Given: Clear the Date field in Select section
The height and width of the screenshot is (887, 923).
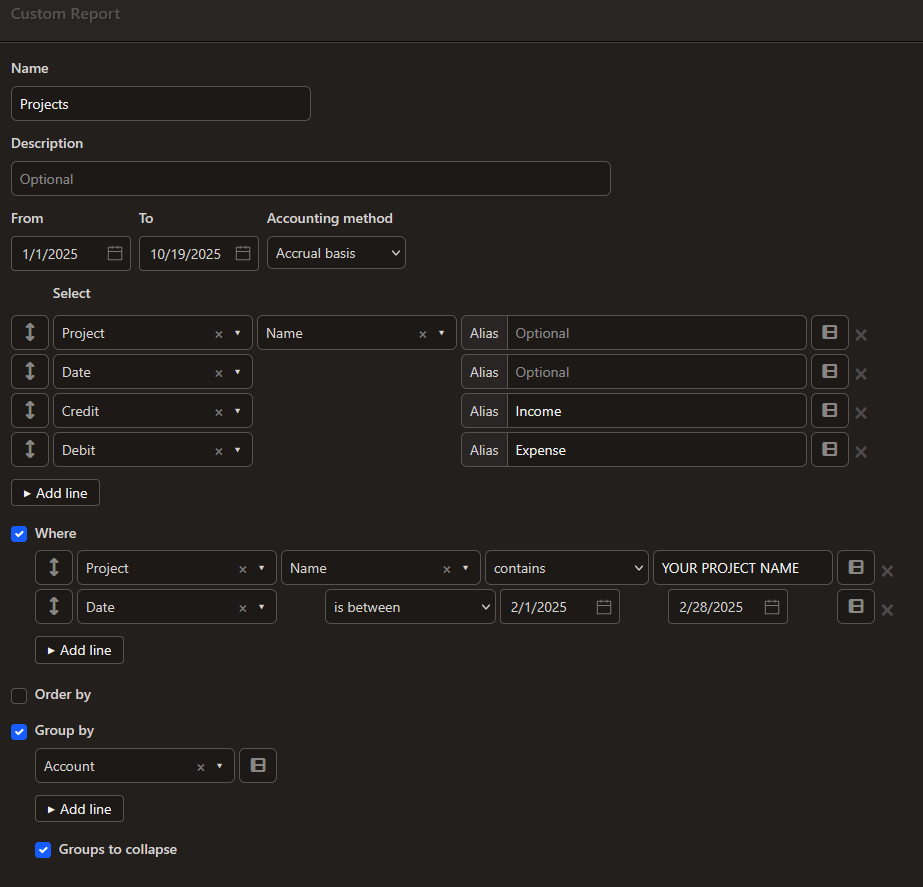Looking at the screenshot, I should pos(218,373).
